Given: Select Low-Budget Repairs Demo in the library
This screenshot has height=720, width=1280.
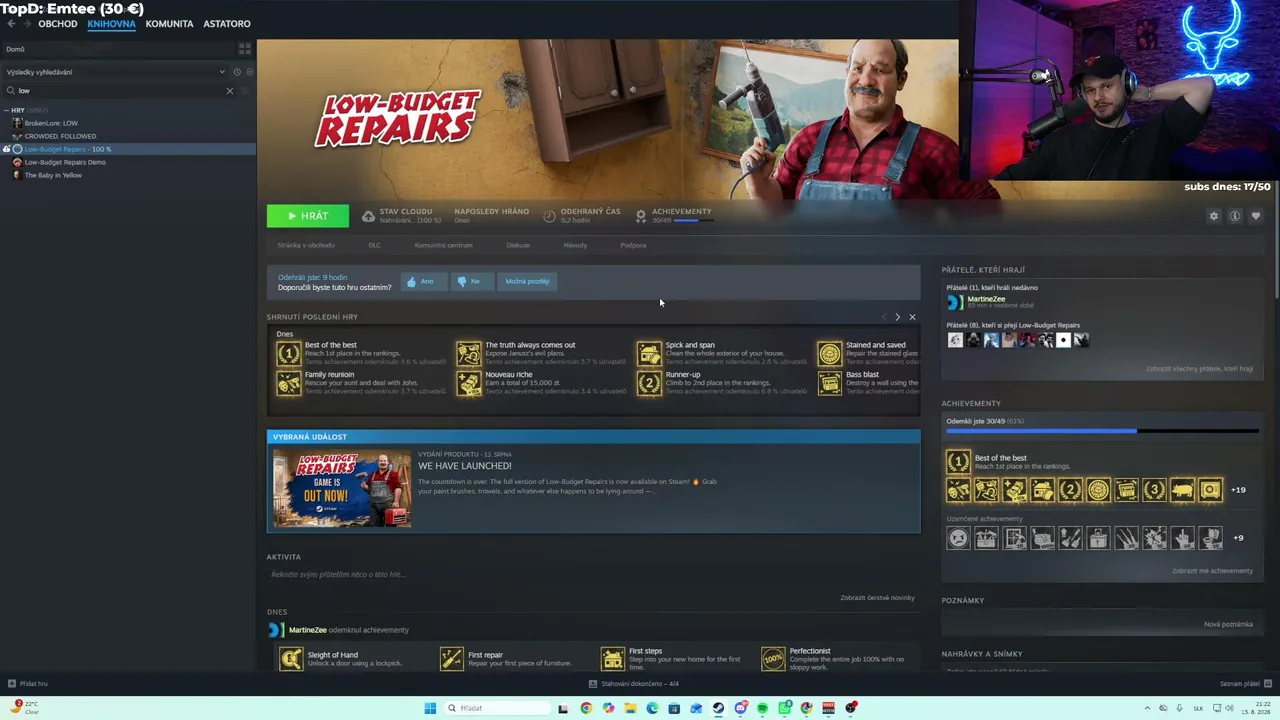Looking at the screenshot, I should click(65, 162).
